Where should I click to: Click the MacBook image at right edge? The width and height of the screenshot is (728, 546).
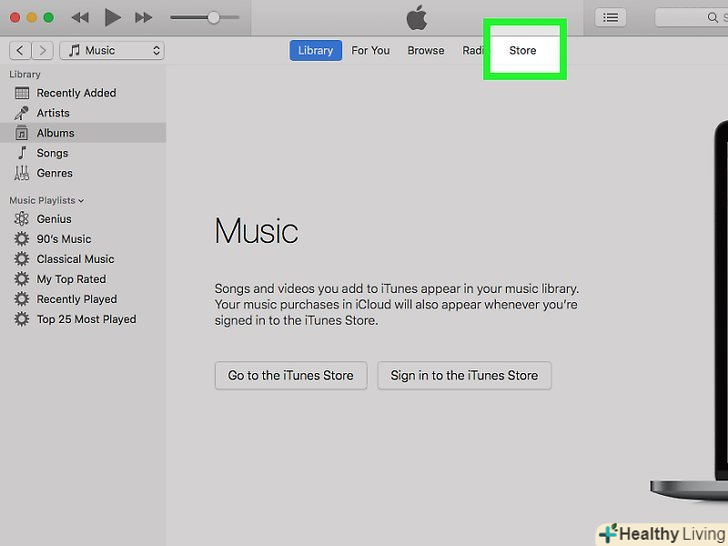tap(689, 310)
